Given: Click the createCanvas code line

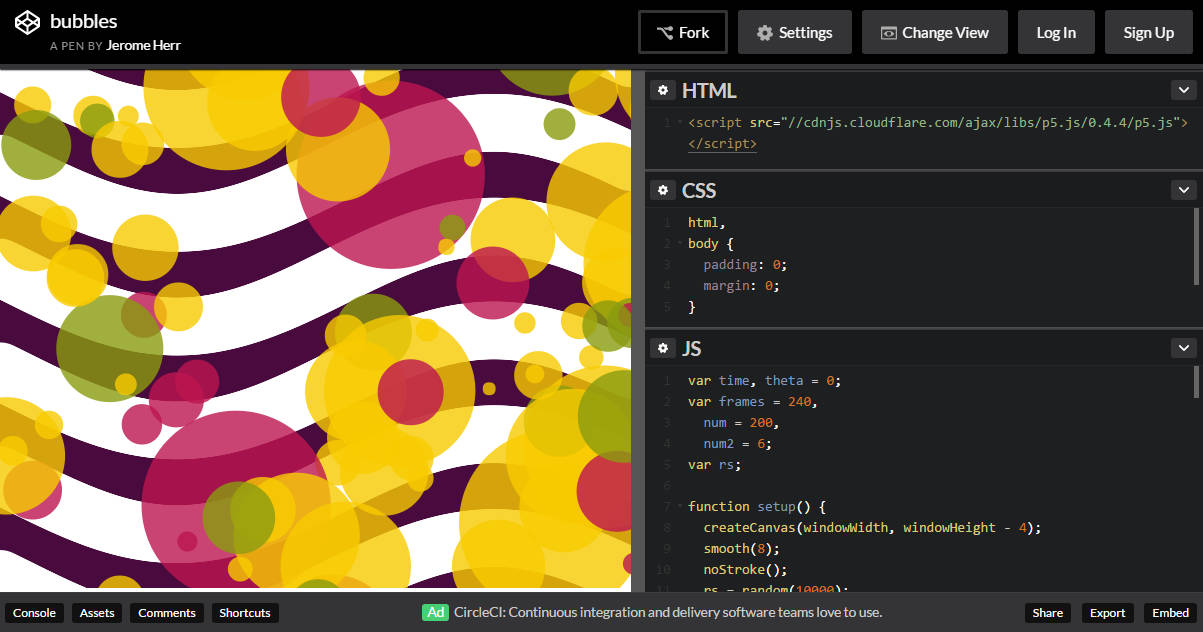Looking at the screenshot, I should 872,528.
